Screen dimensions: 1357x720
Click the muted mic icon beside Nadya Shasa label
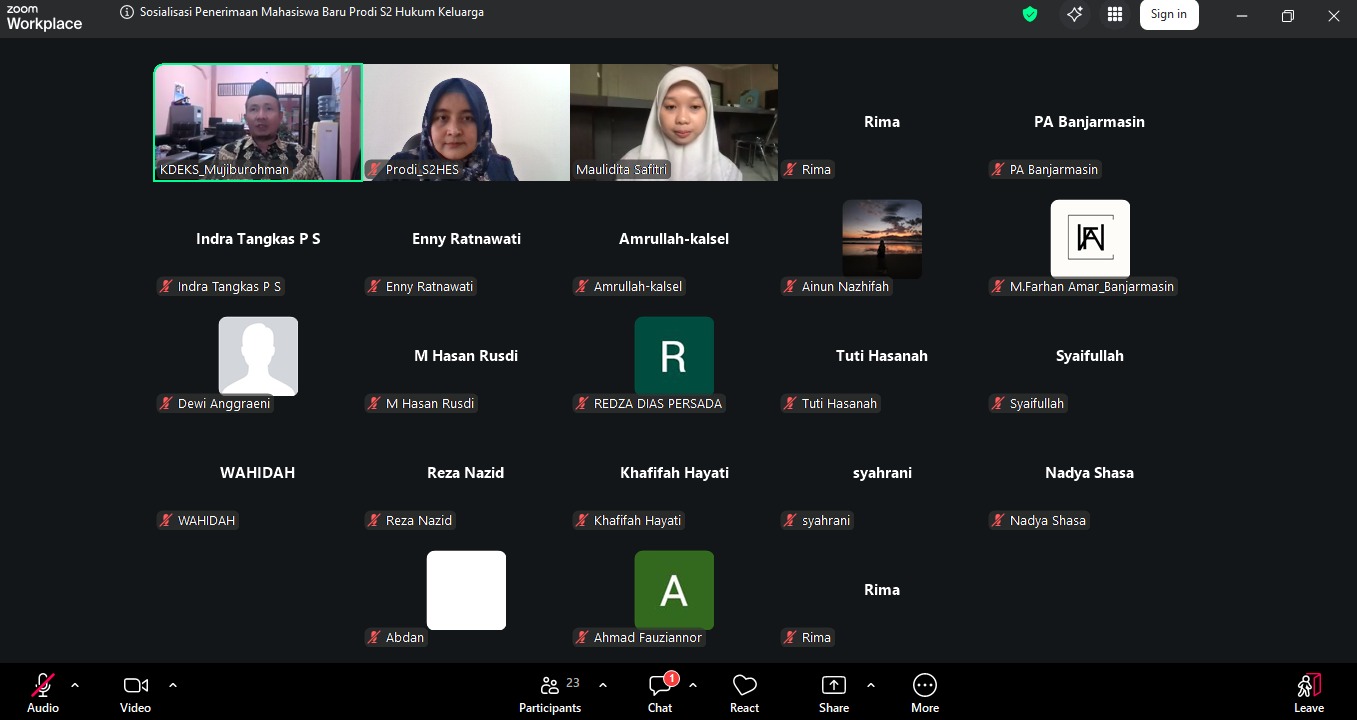(998, 521)
